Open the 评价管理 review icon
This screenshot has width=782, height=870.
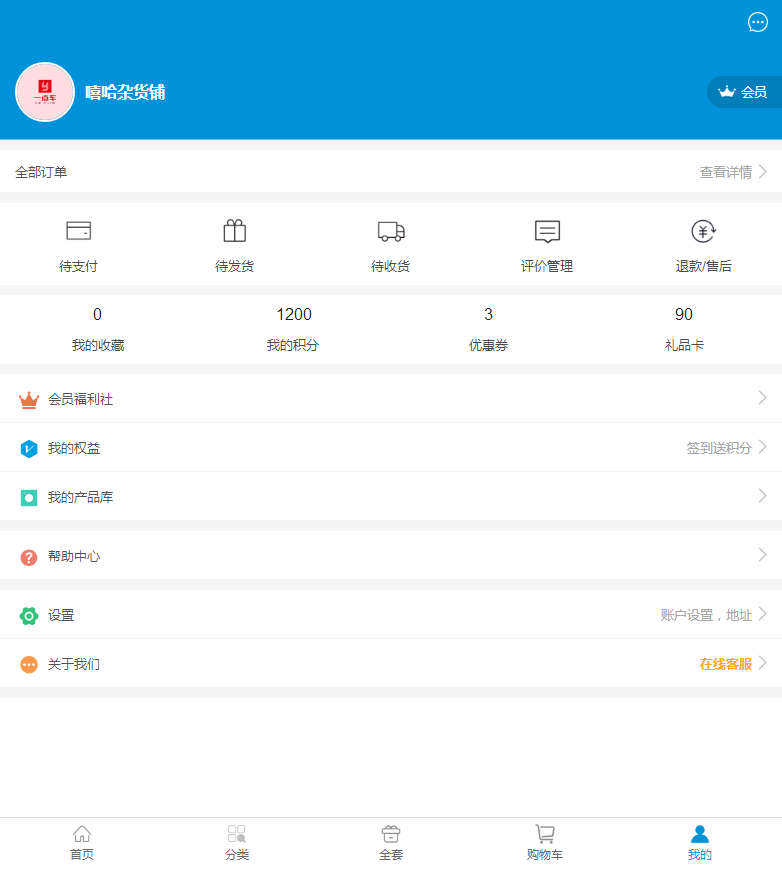(547, 231)
